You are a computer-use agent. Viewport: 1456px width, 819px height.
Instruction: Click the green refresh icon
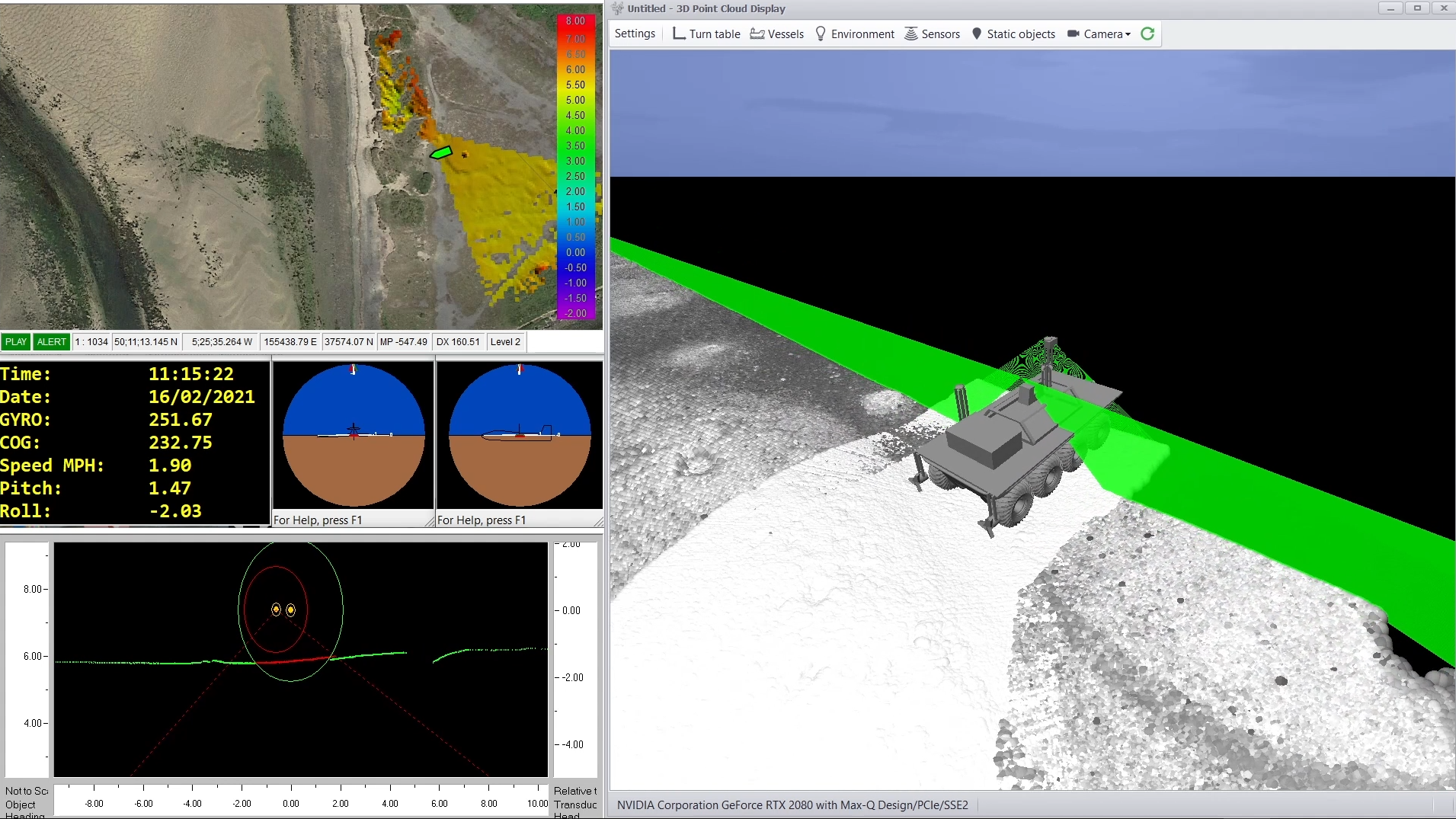pyautogui.click(x=1147, y=34)
